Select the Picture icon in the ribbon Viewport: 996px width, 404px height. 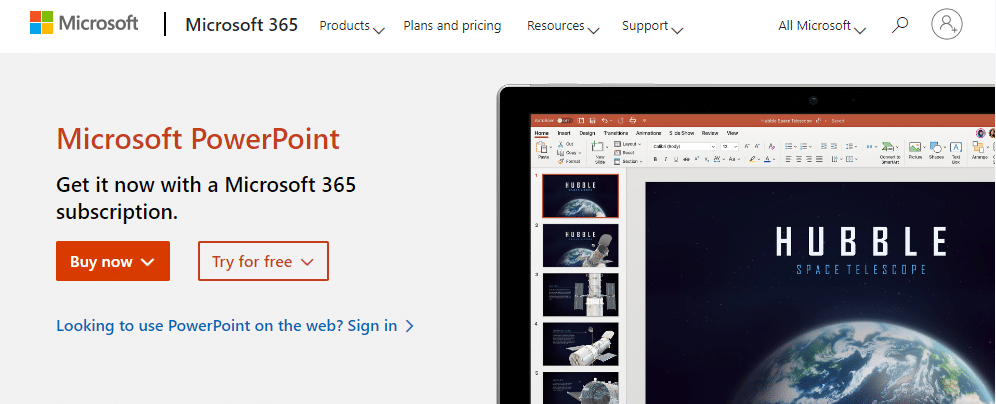(x=915, y=150)
